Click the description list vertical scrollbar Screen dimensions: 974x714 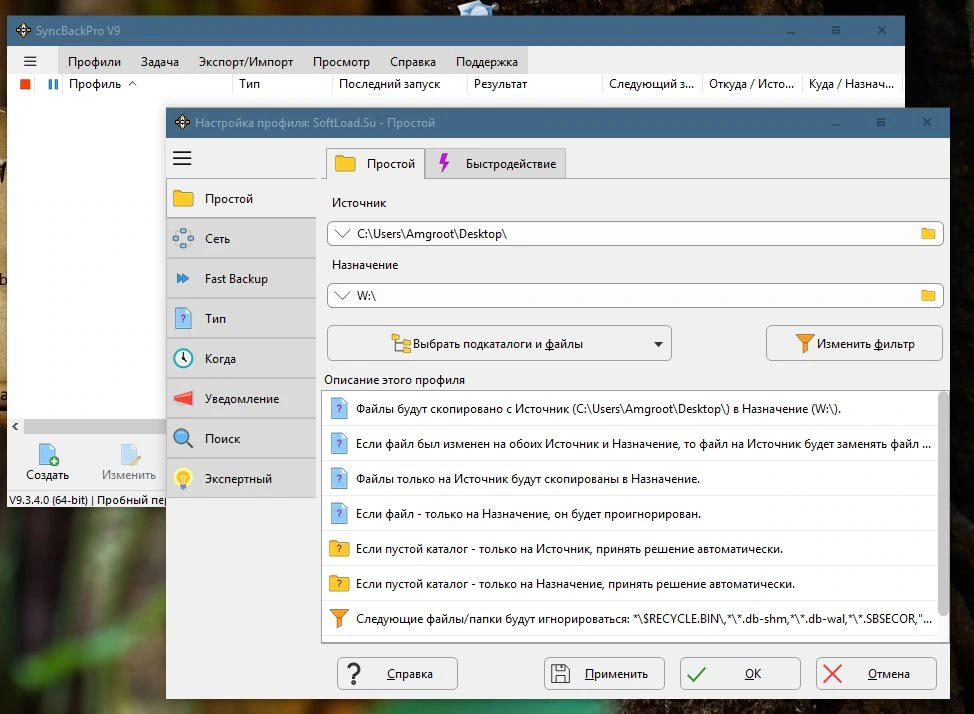[x=943, y=503]
